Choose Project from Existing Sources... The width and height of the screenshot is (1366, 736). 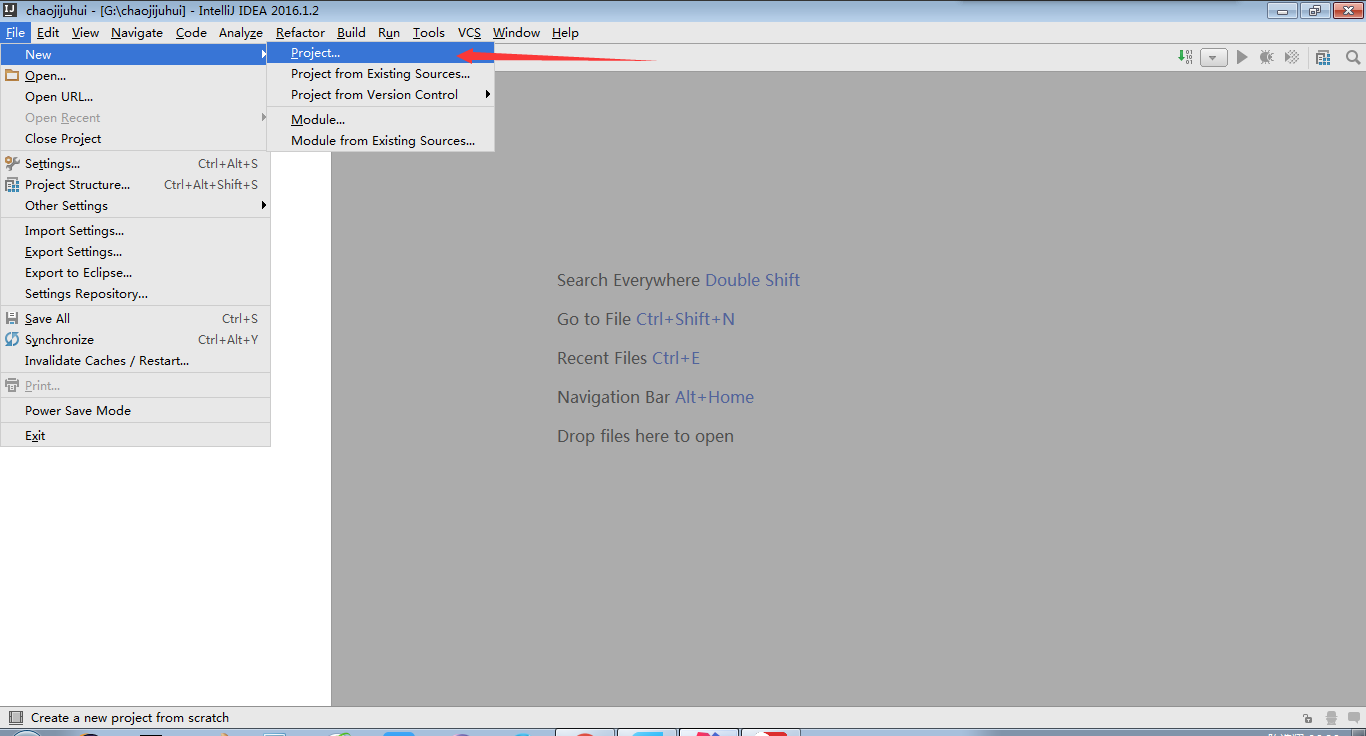tap(380, 74)
